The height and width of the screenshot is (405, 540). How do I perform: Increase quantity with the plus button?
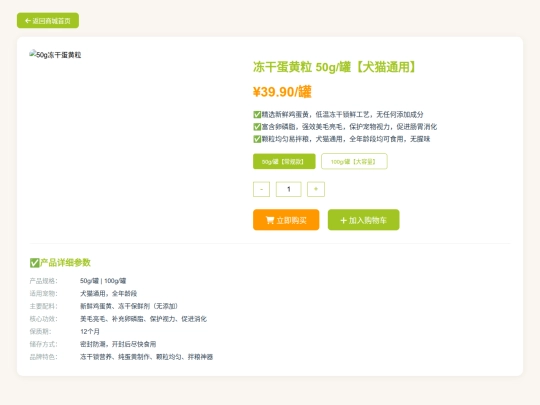pyautogui.click(x=316, y=189)
